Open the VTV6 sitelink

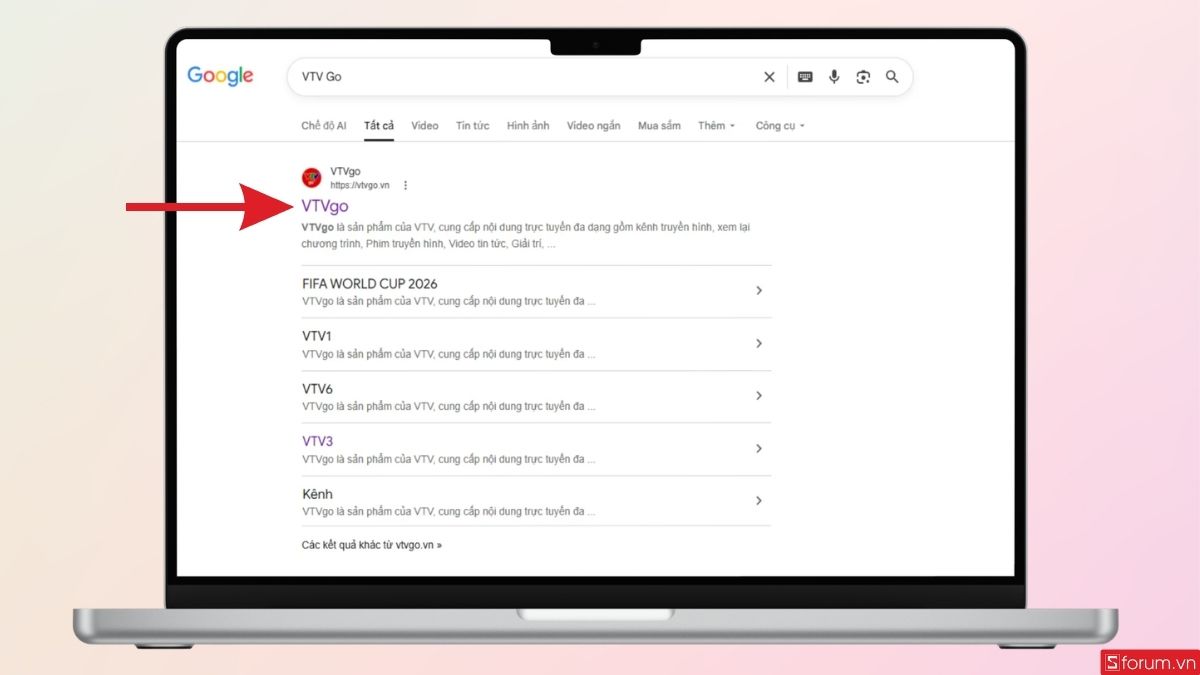[317, 389]
